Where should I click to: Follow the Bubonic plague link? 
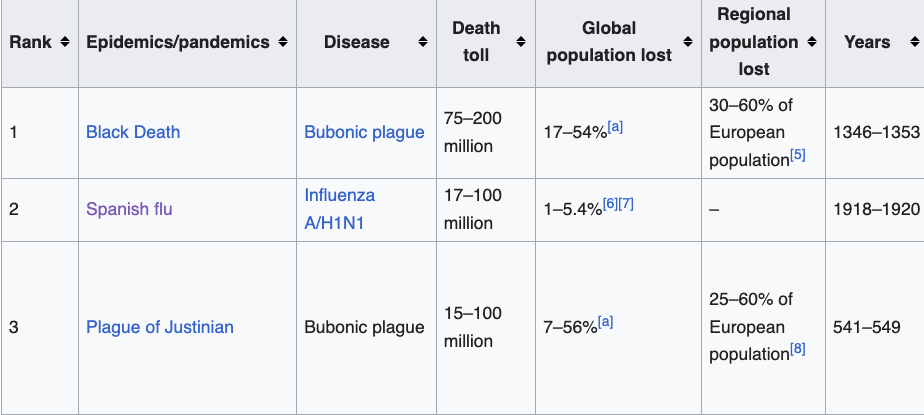[x=364, y=132]
